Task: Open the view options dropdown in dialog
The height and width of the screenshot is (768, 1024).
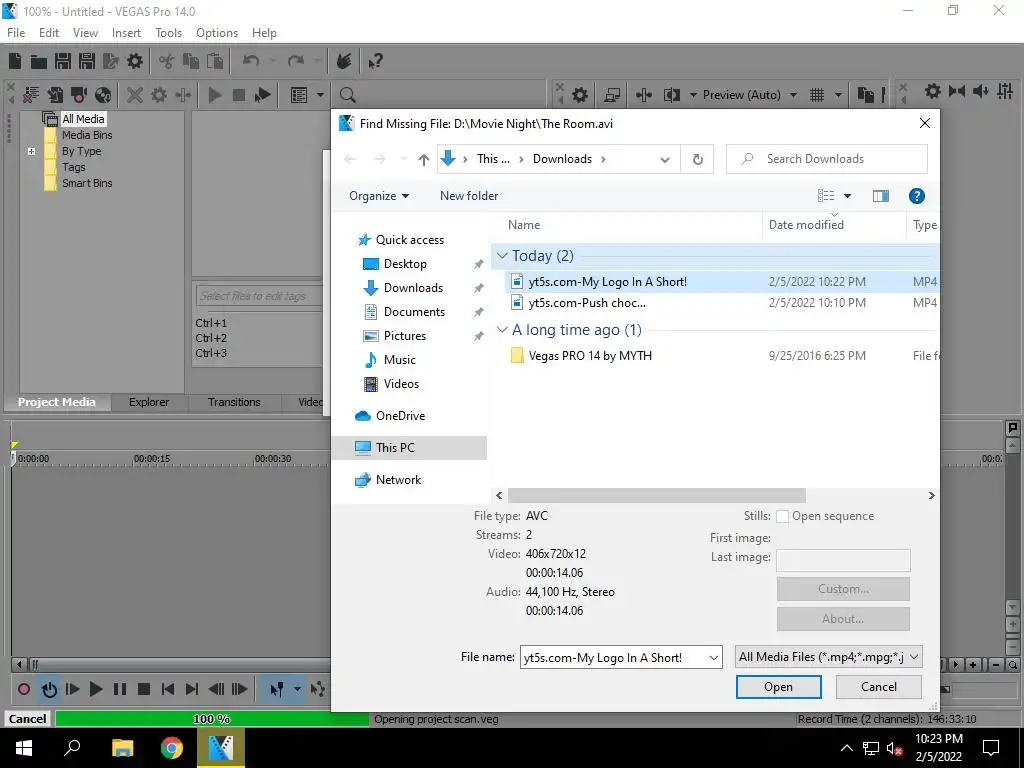Action: [x=848, y=196]
